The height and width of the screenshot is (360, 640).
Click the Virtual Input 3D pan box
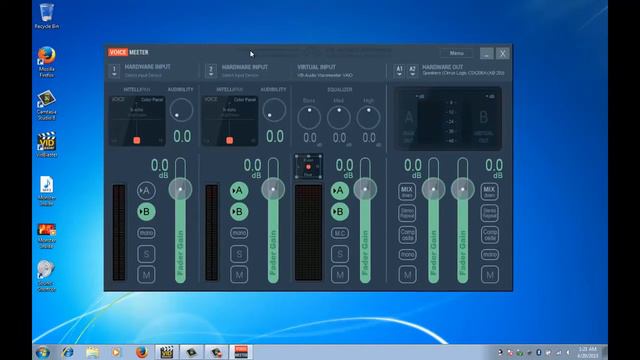coord(309,166)
